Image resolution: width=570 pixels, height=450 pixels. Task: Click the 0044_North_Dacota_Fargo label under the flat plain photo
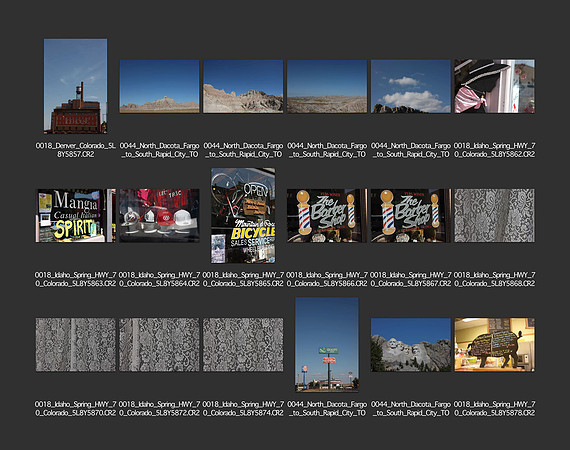(327, 150)
